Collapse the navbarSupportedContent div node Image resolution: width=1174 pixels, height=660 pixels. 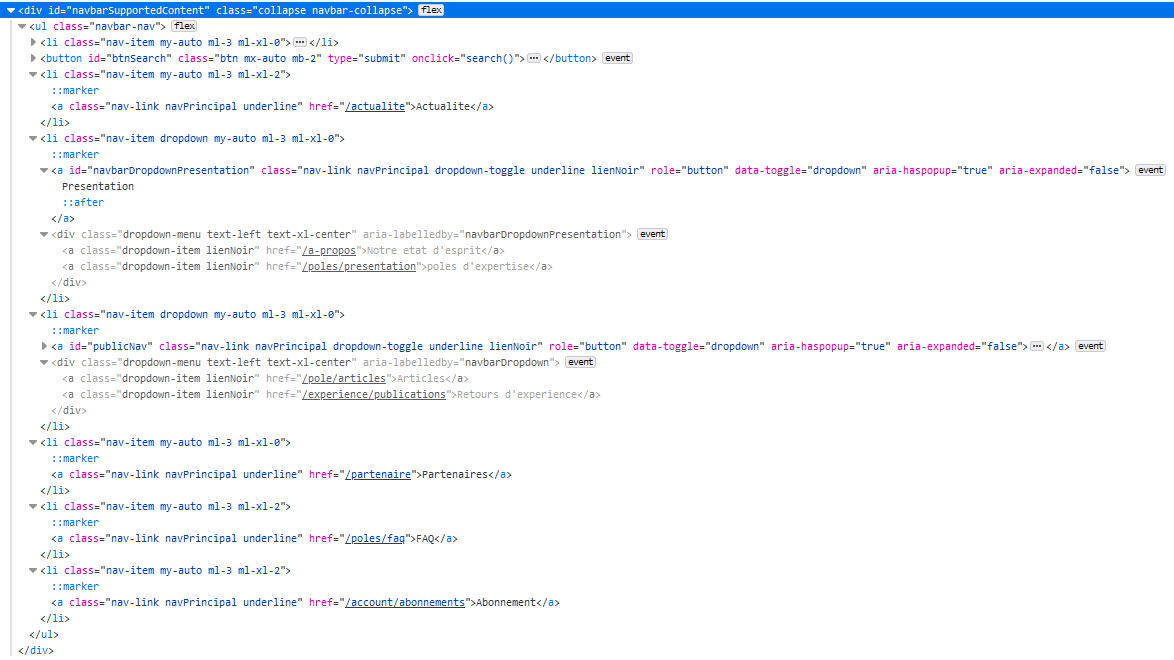pyautogui.click(x=10, y=10)
